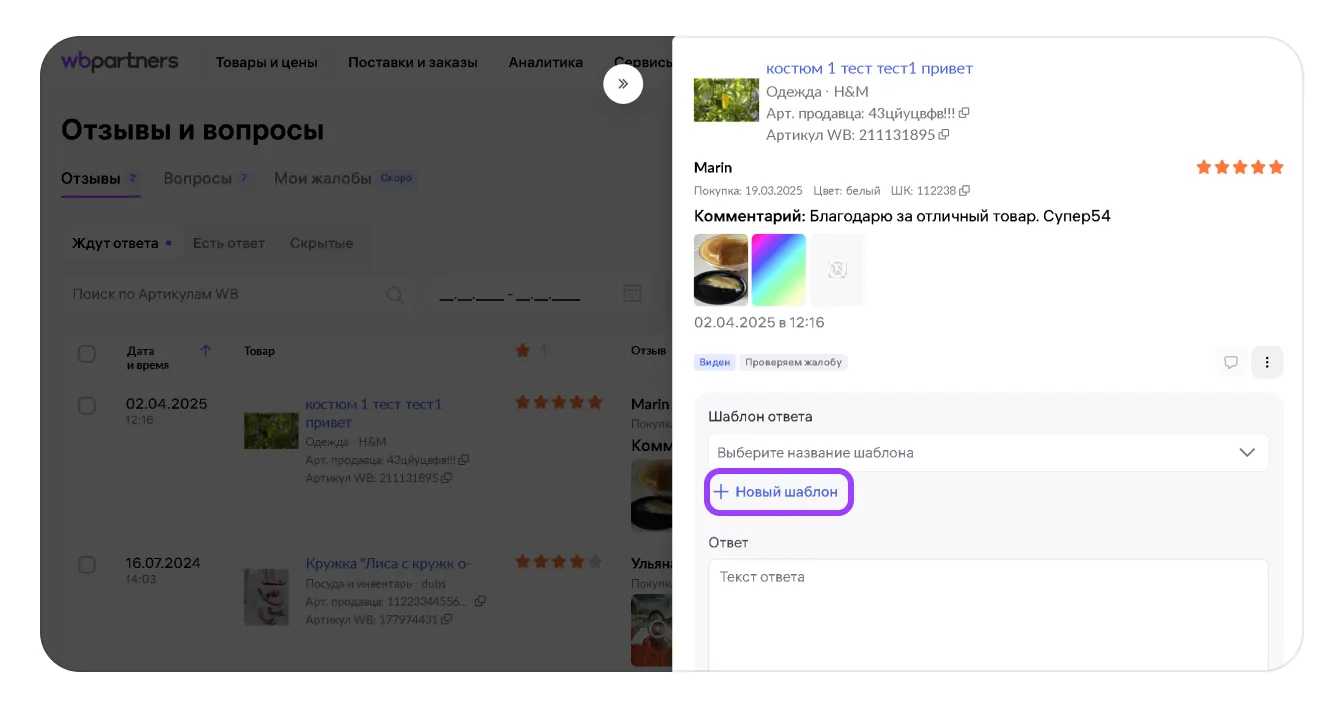The width and height of the screenshot is (1344, 708).
Task: Click the 'Новый шаблон' button
Action: coord(779,492)
